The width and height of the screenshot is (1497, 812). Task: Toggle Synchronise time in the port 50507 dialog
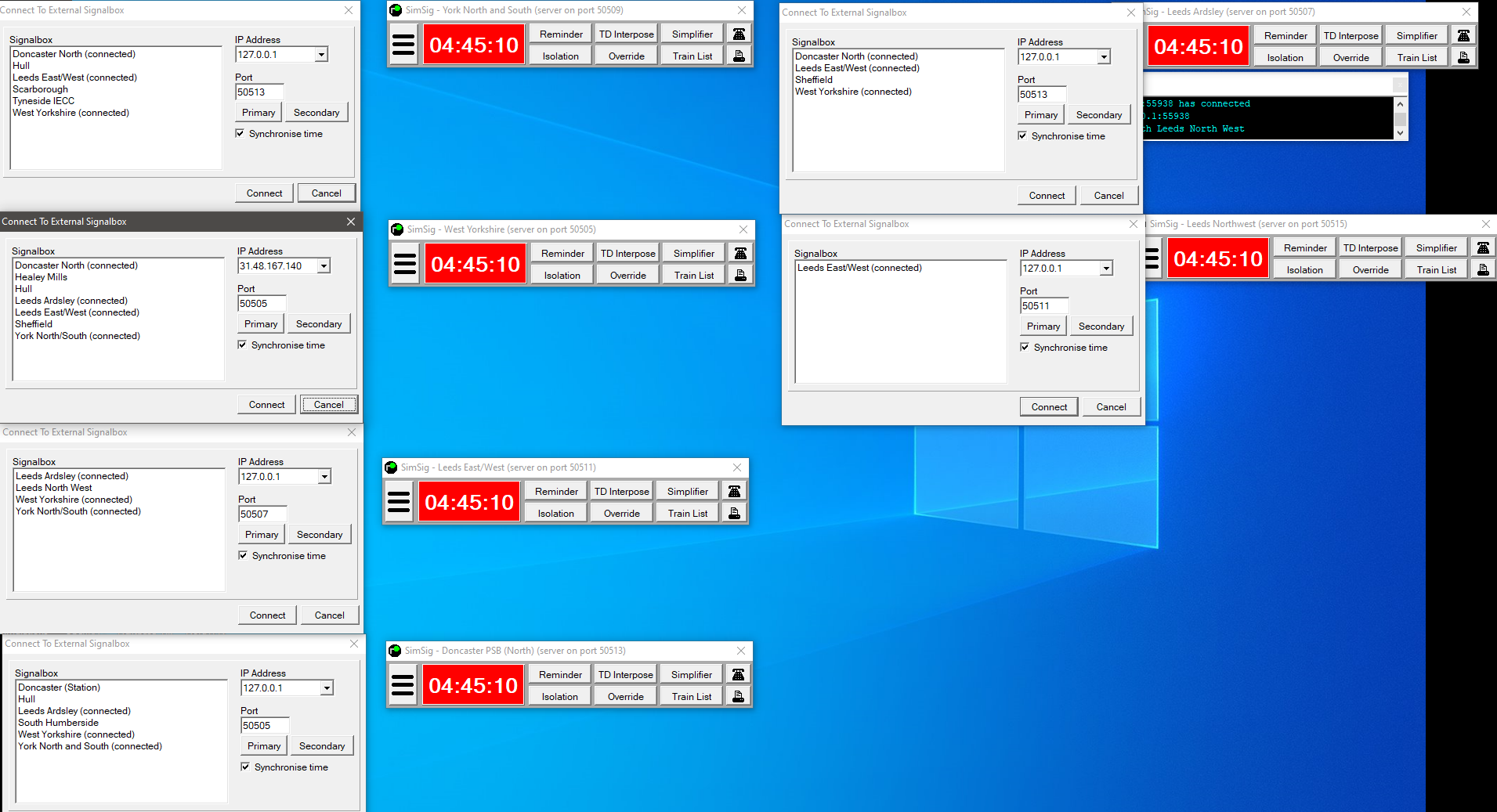pyautogui.click(x=282, y=556)
